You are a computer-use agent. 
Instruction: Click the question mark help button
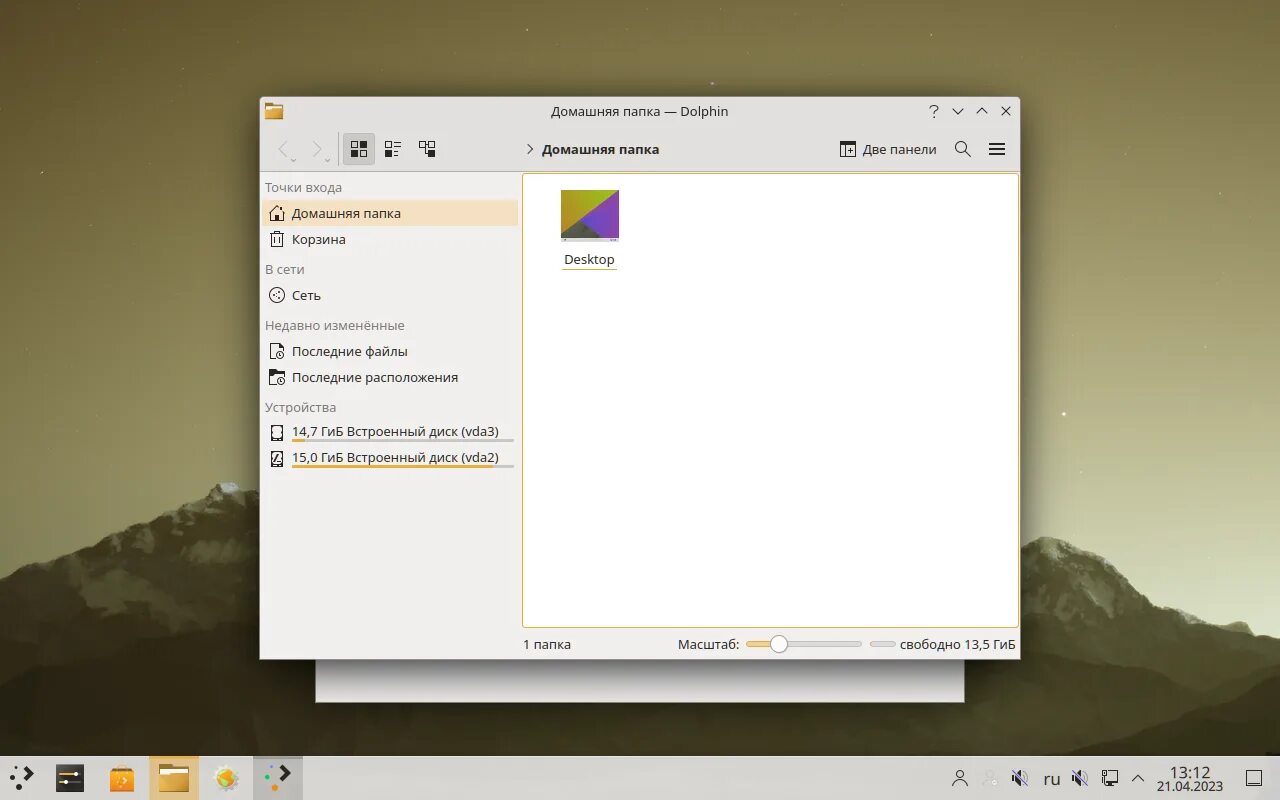[x=934, y=111]
